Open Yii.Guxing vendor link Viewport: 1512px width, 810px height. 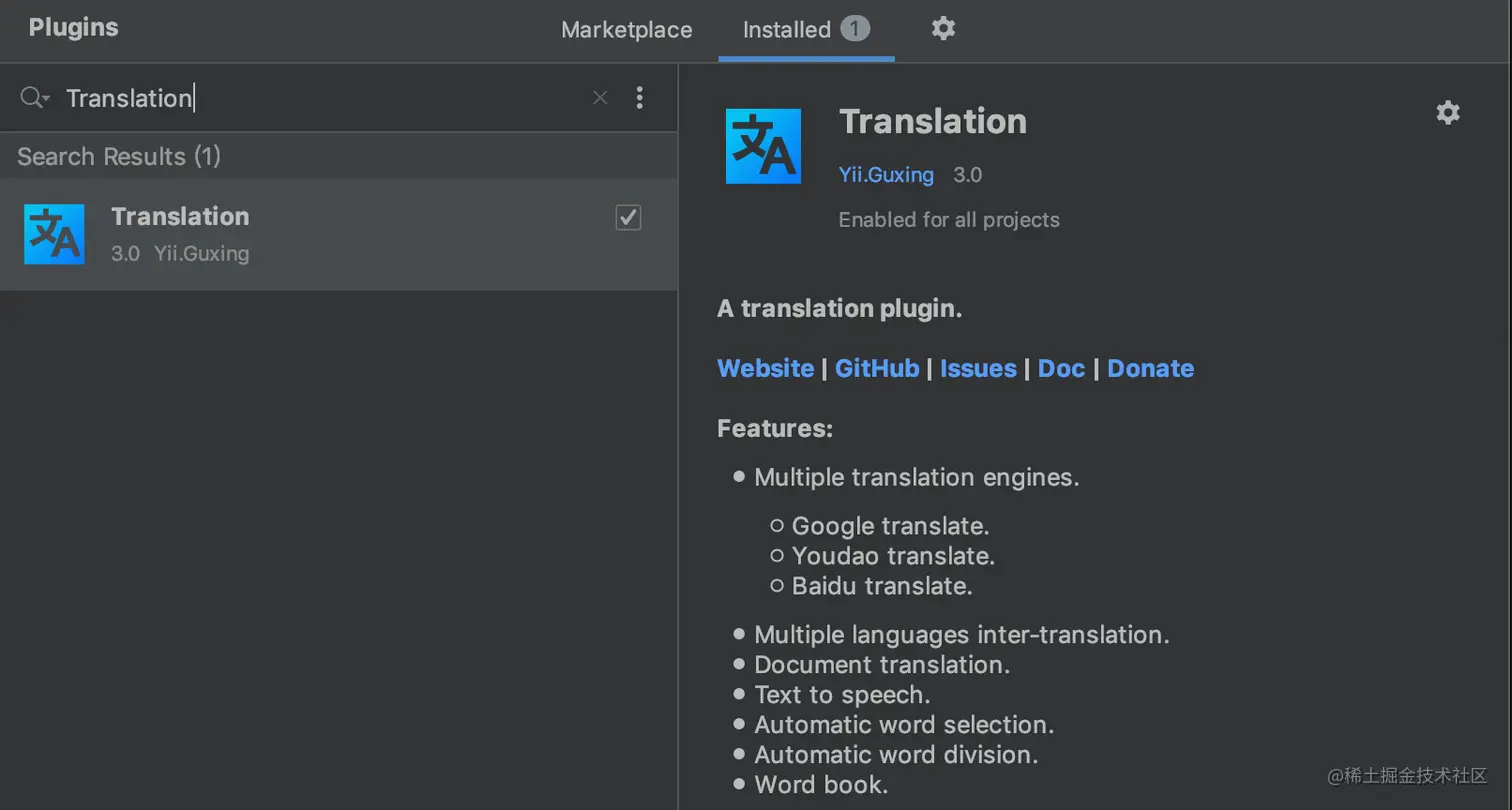point(886,175)
